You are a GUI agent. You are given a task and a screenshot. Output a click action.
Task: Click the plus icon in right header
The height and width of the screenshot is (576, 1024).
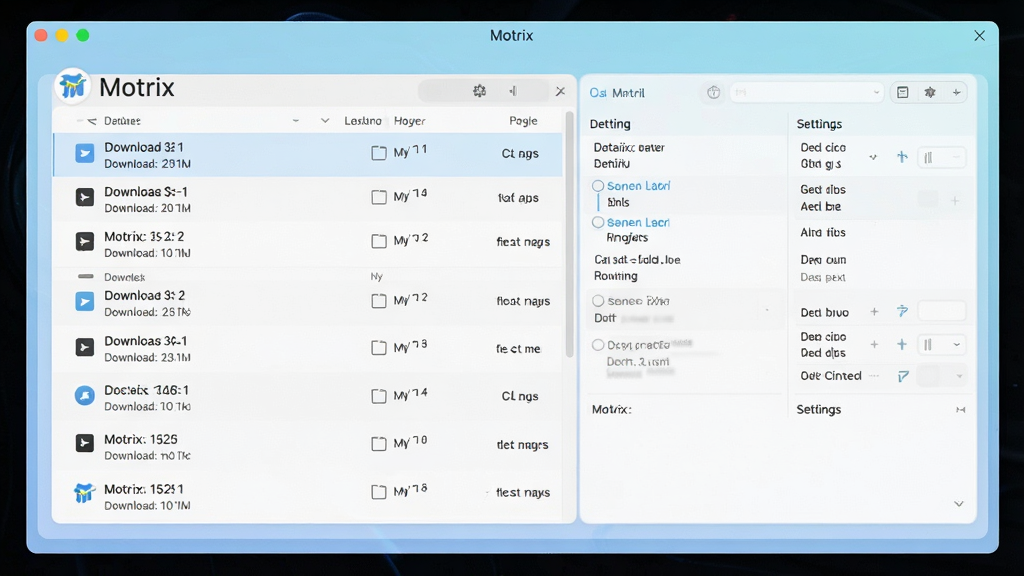point(956,93)
